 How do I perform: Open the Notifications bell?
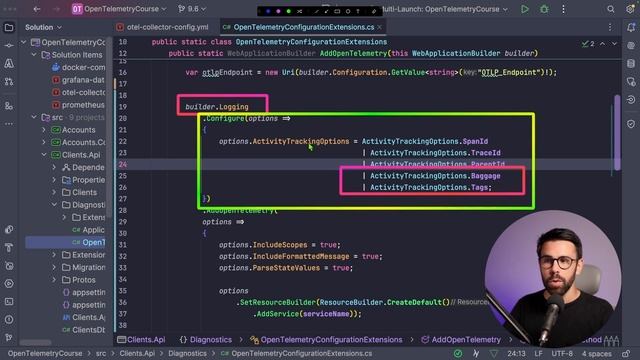point(631,27)
